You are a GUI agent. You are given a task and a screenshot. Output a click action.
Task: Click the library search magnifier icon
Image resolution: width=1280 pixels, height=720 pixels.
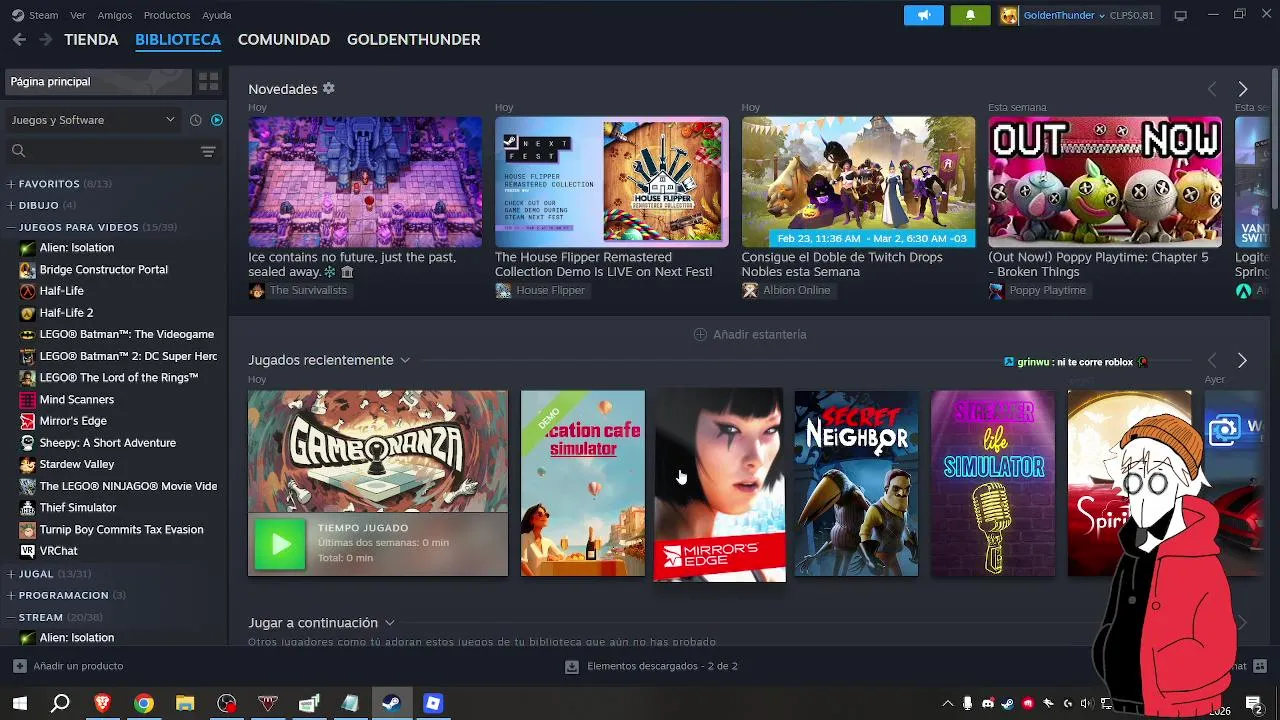pyautogui.click(x=18, y=151)
